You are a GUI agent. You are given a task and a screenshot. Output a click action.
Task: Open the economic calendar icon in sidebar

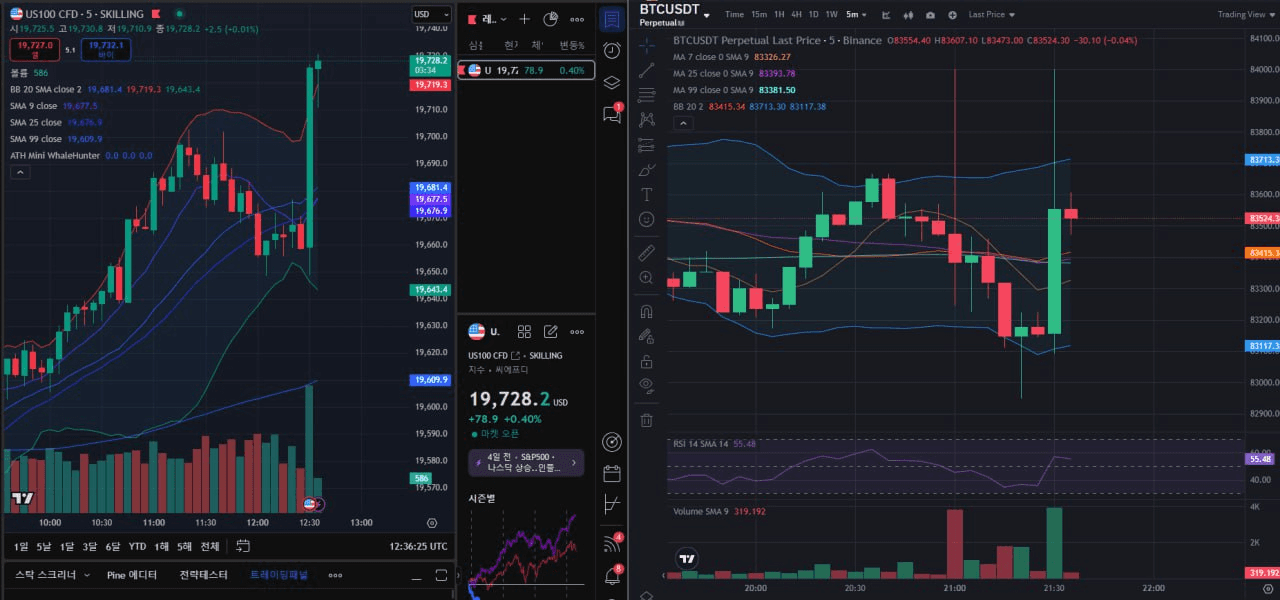pyautogui.click(x=612, y=473)
